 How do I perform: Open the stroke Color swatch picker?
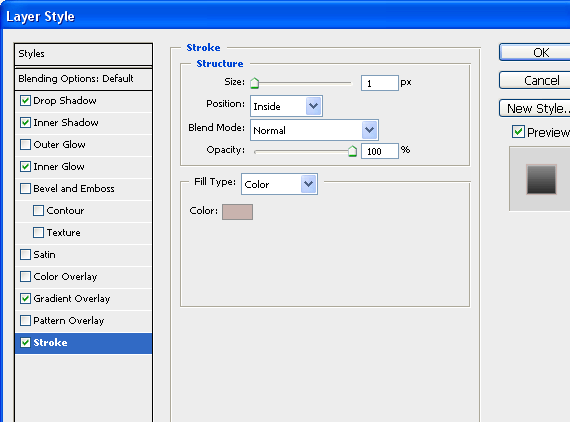237,212
